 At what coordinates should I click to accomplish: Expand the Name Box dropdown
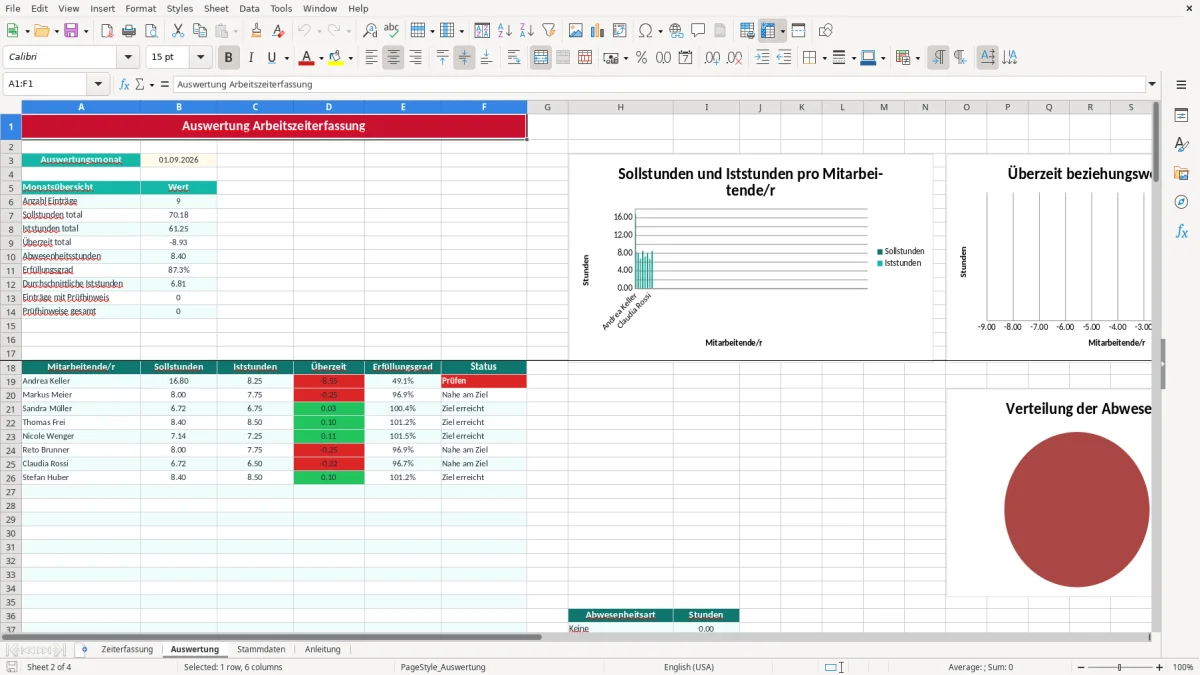pyautogui.click(x=98, y=85)
